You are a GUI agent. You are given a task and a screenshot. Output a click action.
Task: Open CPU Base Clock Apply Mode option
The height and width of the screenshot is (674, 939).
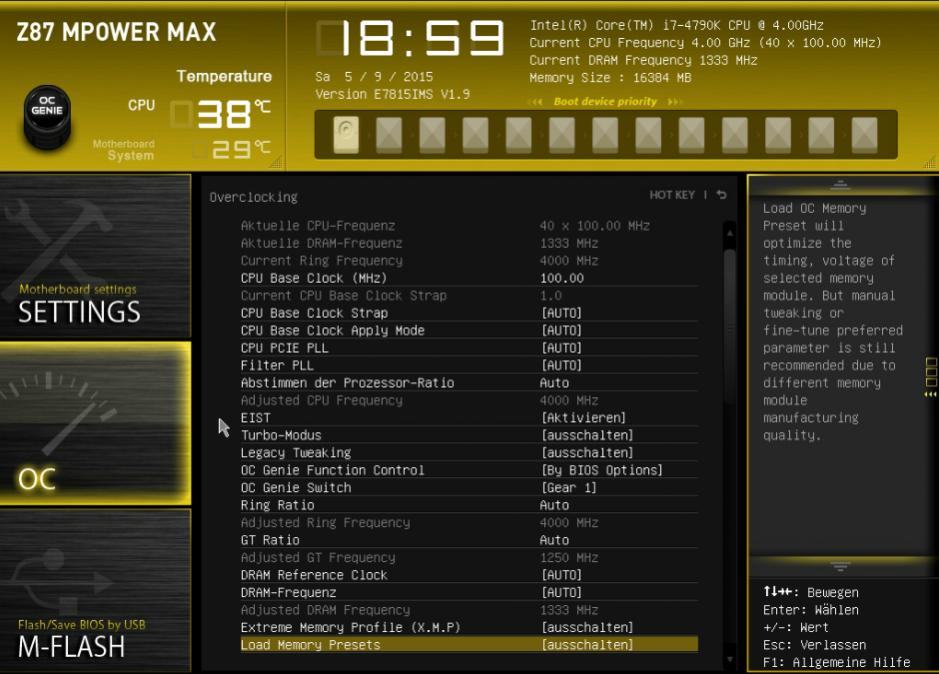coord(562,330)
